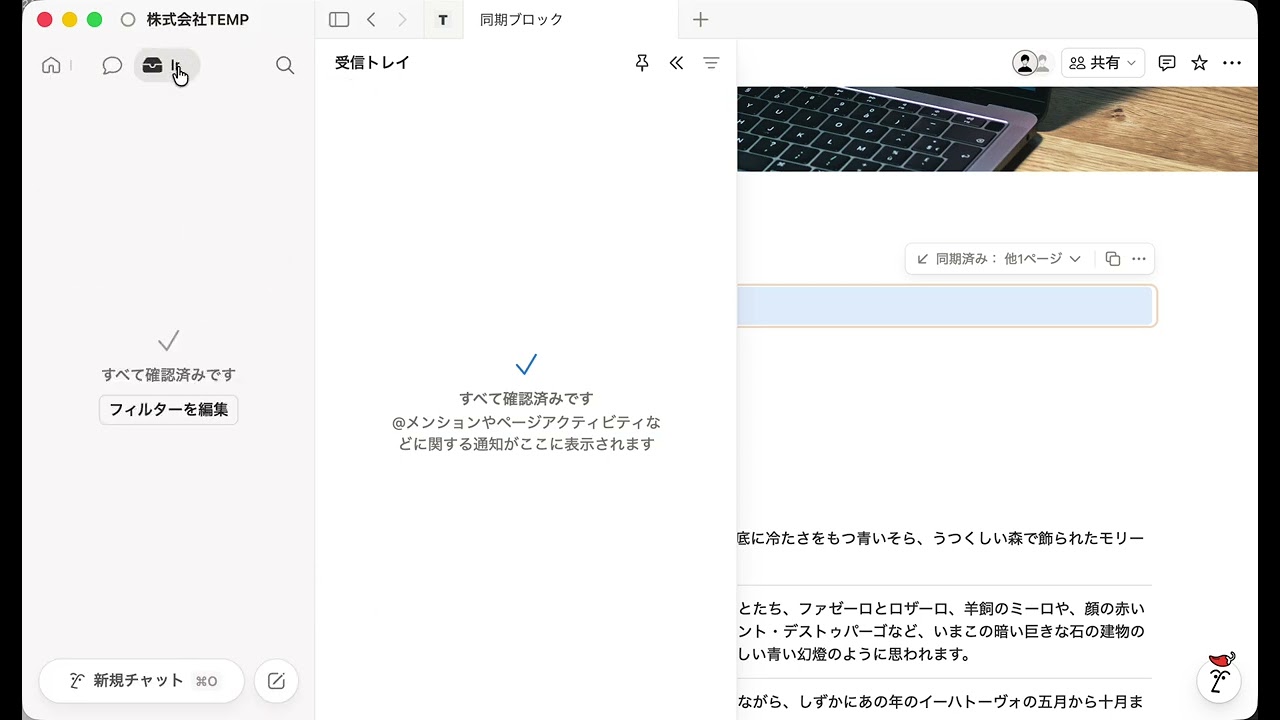
Task: Add the page to favorites with the star
Action: (1200, 63)
